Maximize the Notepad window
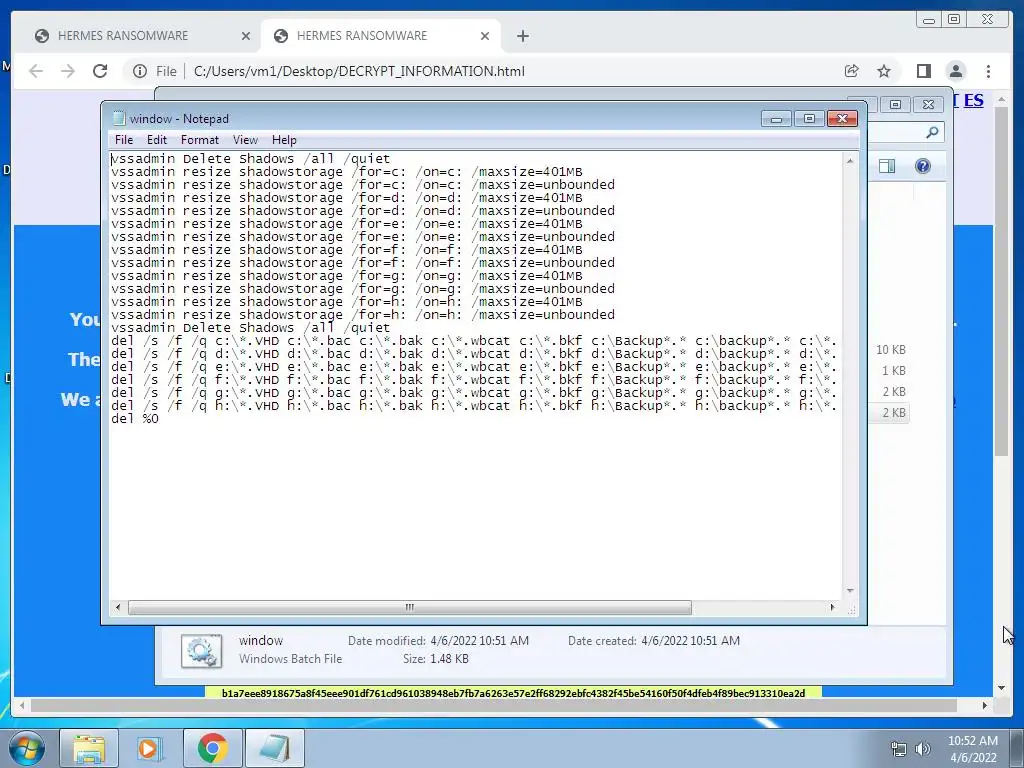 [809, 119]
